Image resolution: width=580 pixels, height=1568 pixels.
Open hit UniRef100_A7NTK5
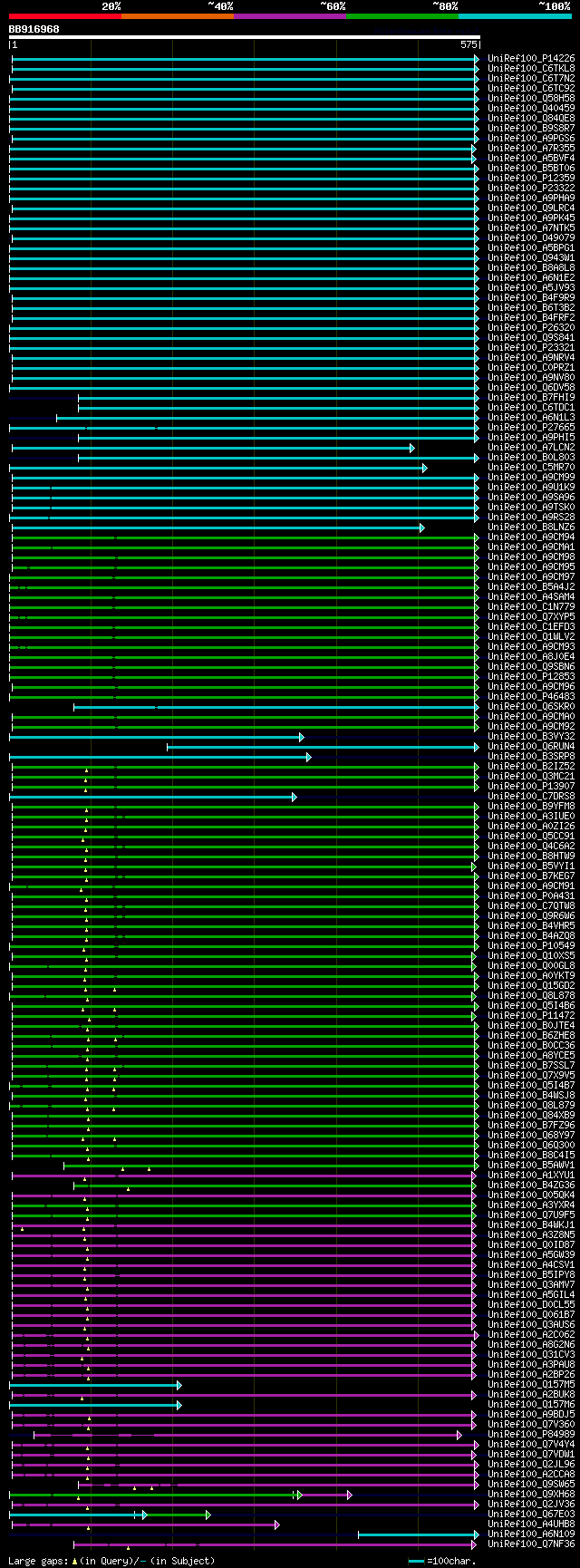click(x=531, y=228)
